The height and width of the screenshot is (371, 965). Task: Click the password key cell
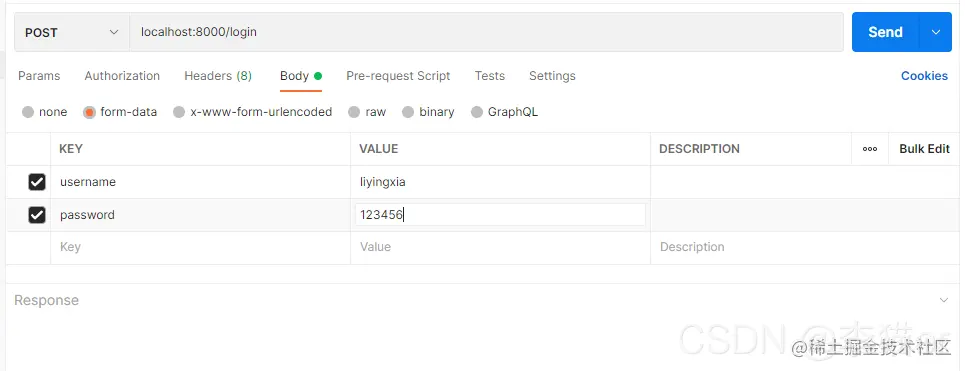201,215
